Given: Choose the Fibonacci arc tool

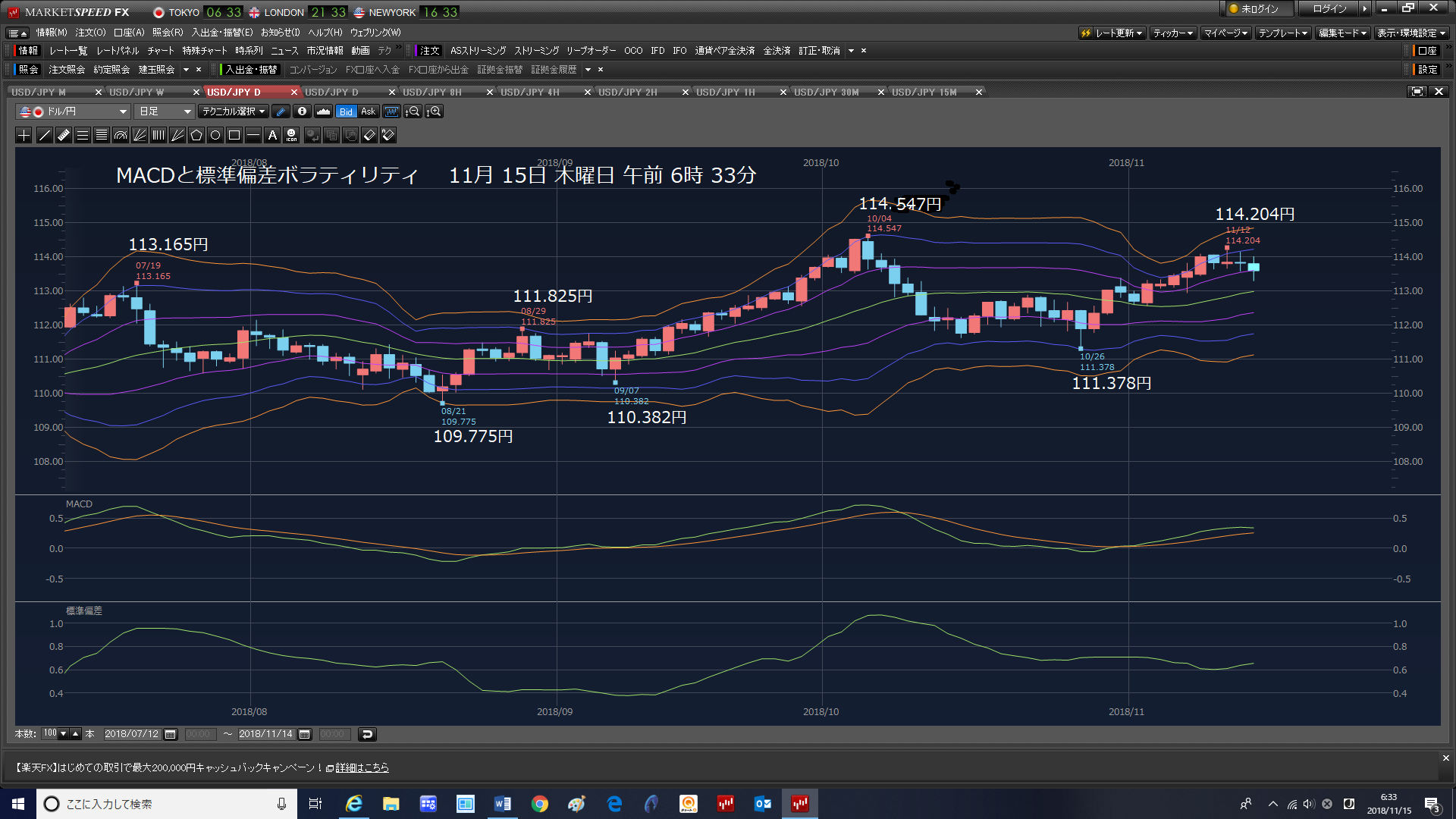Looking at the screenshot, I should pyautogui.click(x=121, y=135).
